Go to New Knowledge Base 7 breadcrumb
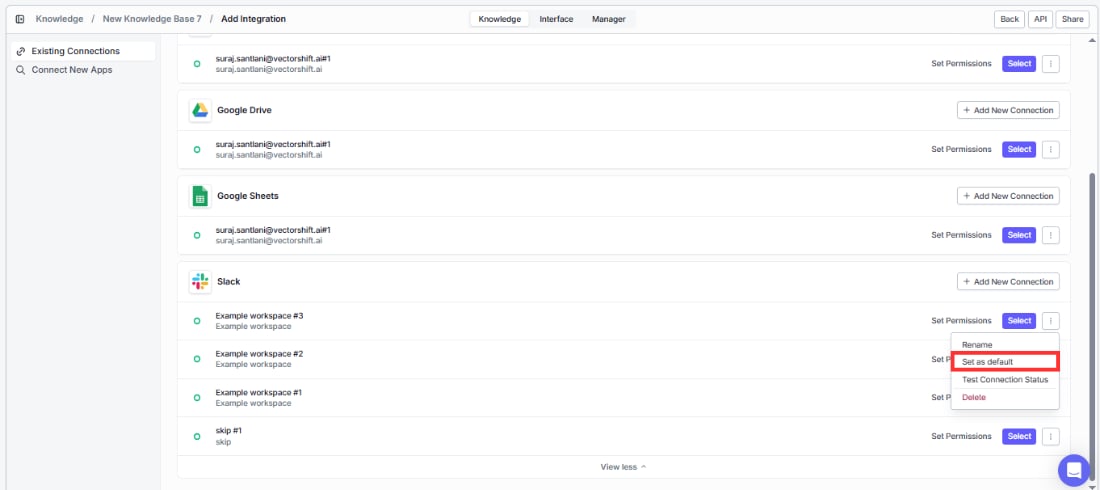Image resolution: width=1100 pixels, height=490 pixels. 152,19
